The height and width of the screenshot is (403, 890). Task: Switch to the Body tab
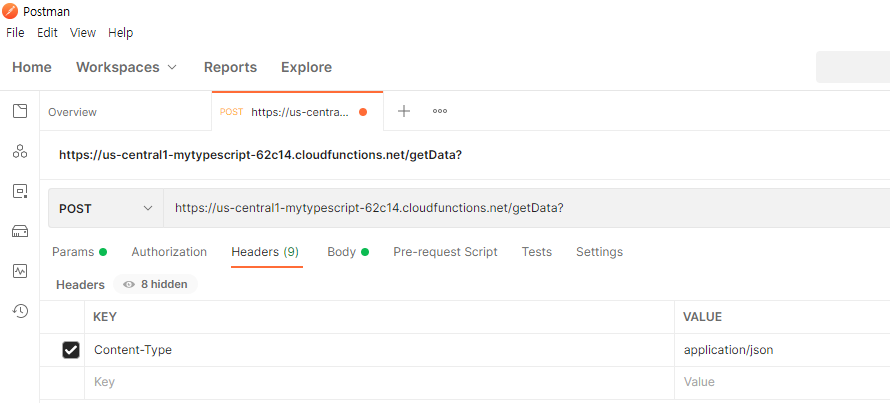point(348,252)
